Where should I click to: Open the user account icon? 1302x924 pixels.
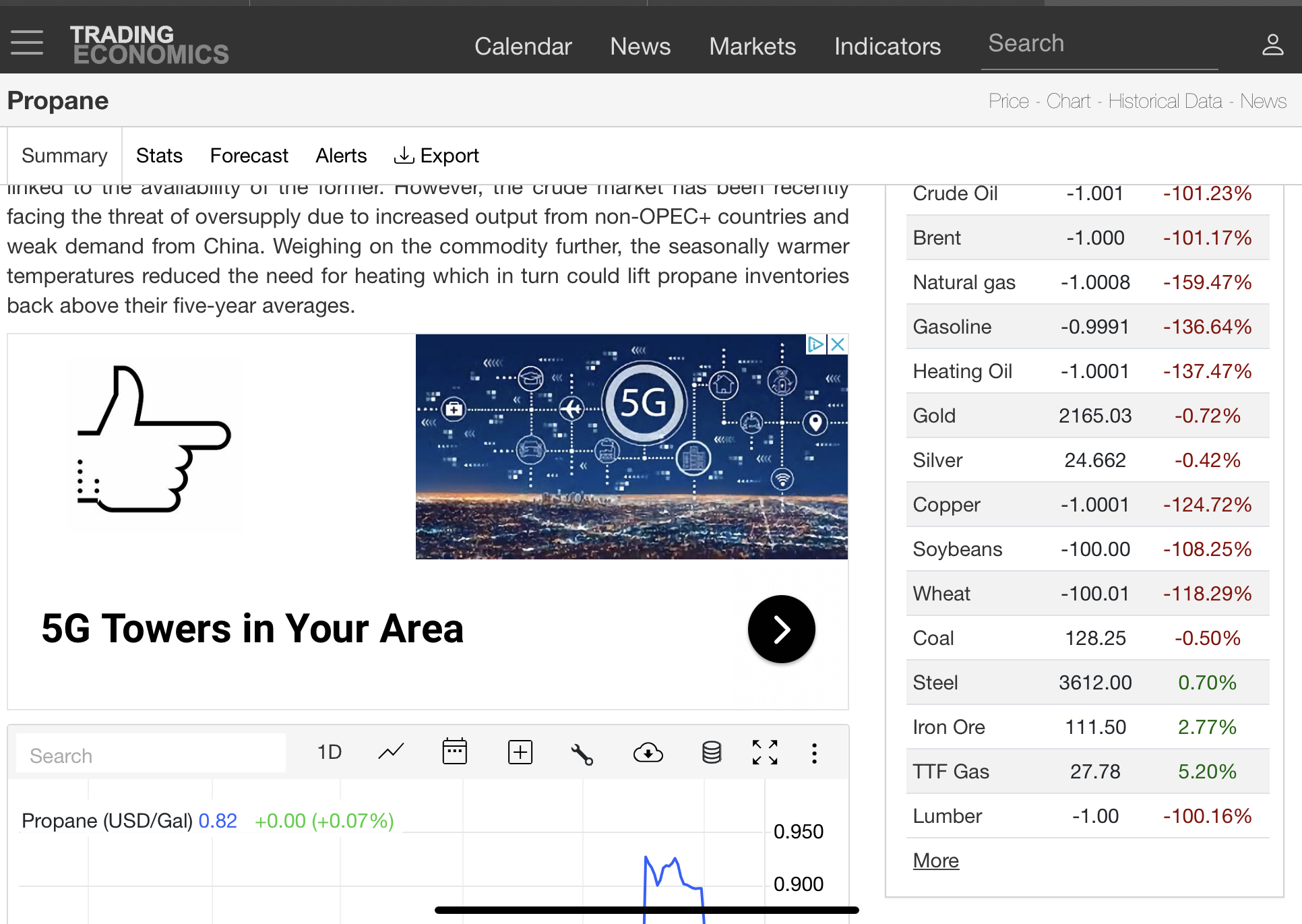1272,44
